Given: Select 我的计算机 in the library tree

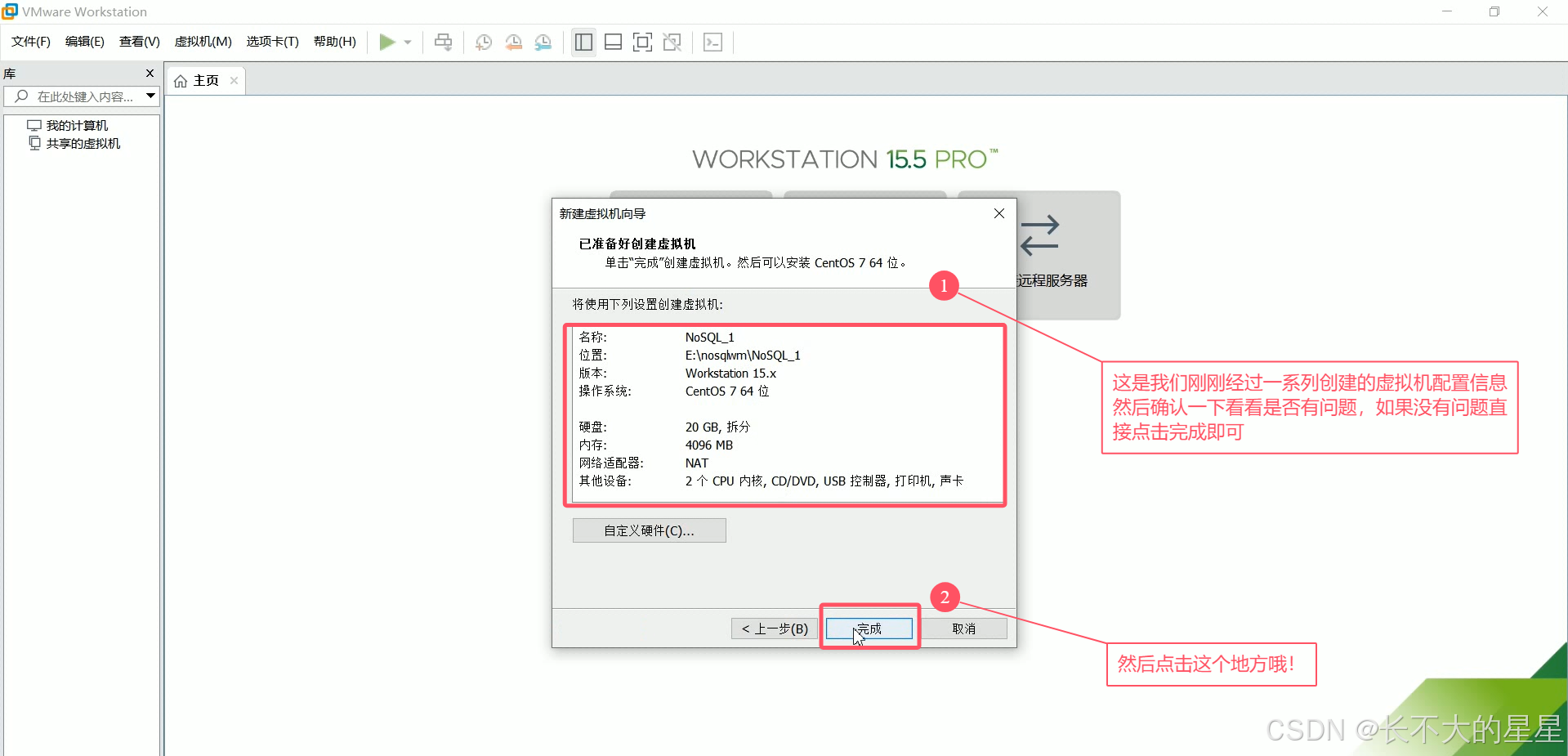Looking at the screenshot, I should [77, 125].
